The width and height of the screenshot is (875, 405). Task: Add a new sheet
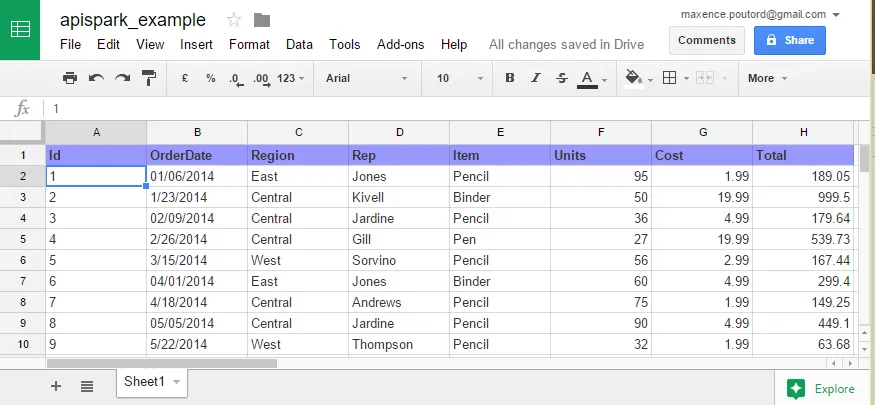(x=56, y=385)
